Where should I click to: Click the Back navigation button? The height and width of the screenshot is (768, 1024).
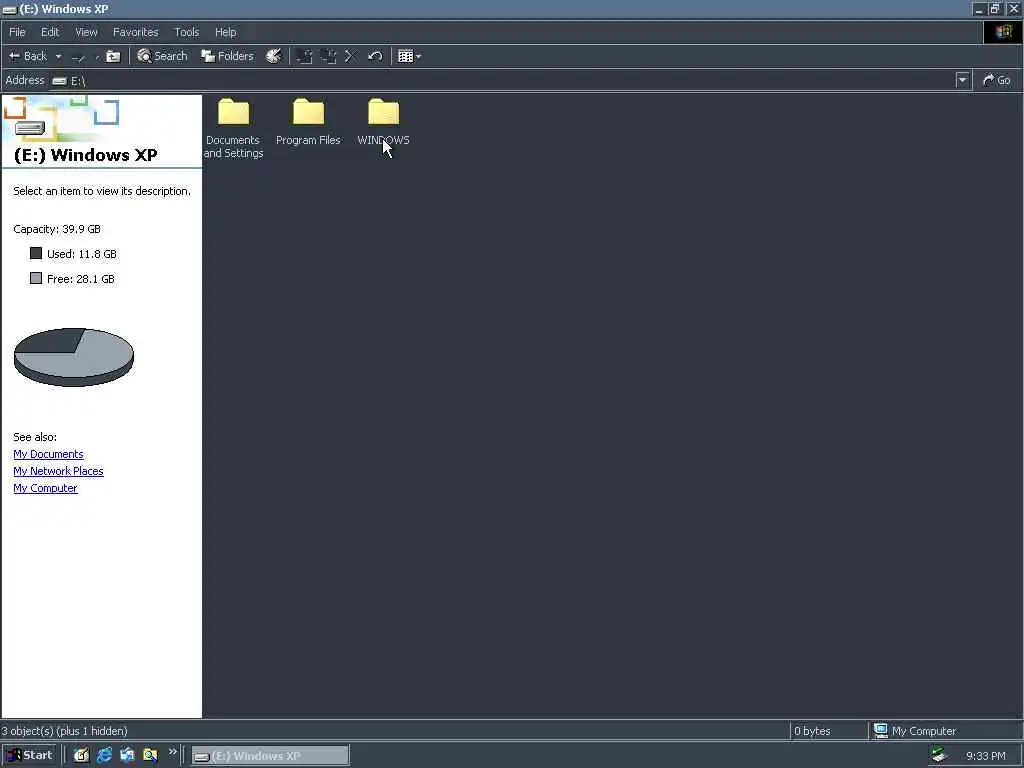28,56
